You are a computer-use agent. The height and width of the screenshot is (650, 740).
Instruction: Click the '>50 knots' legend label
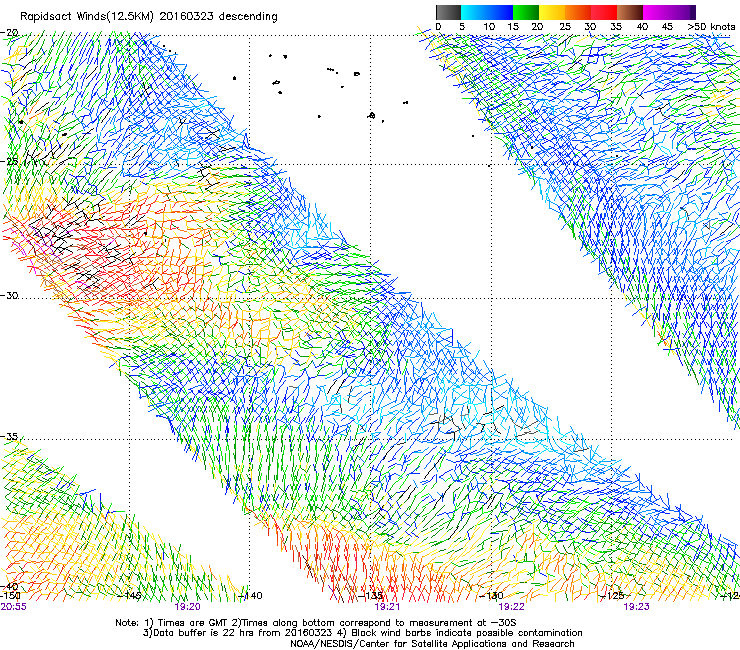[711, 27]
